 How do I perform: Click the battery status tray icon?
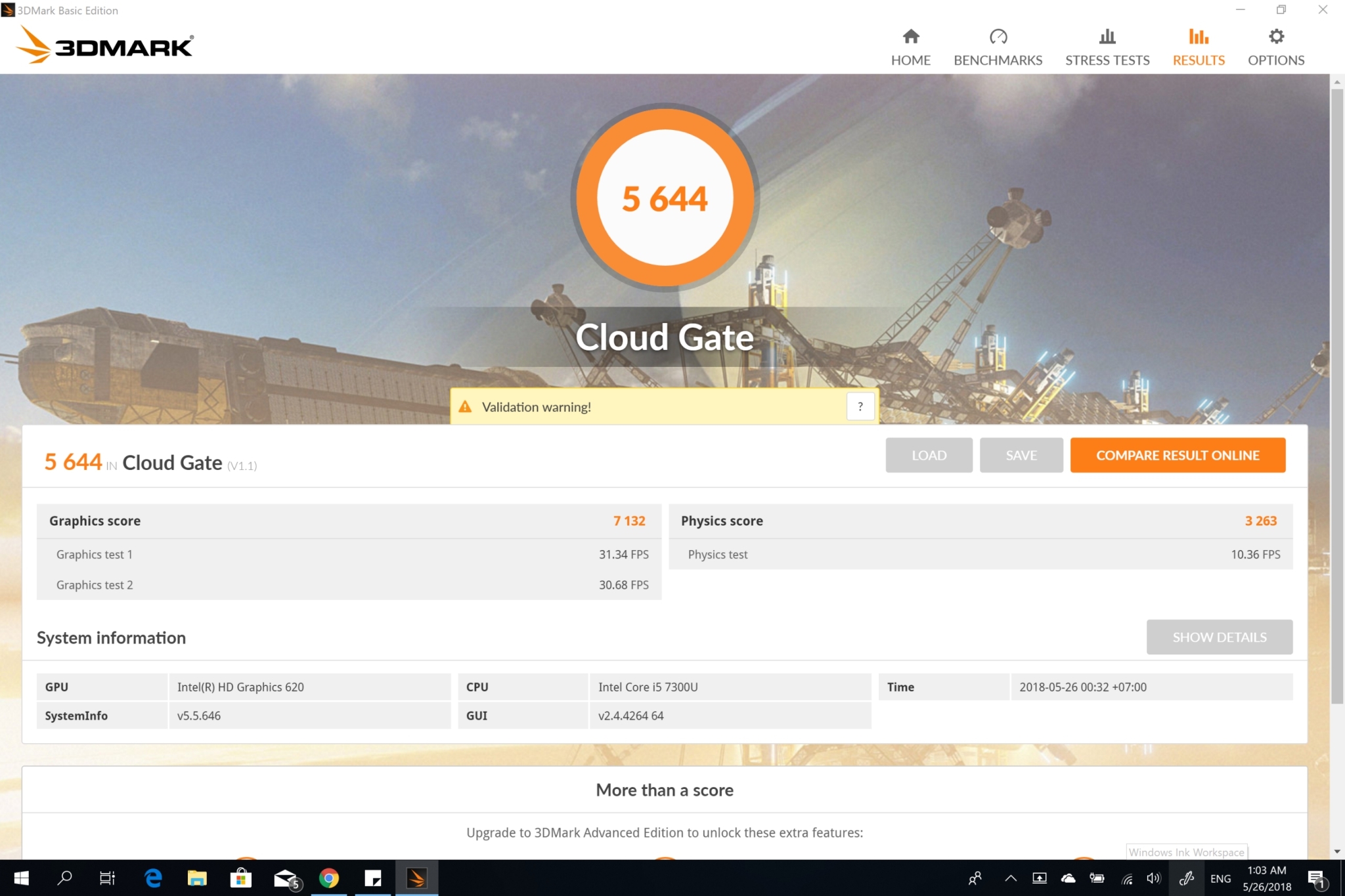1097,878
